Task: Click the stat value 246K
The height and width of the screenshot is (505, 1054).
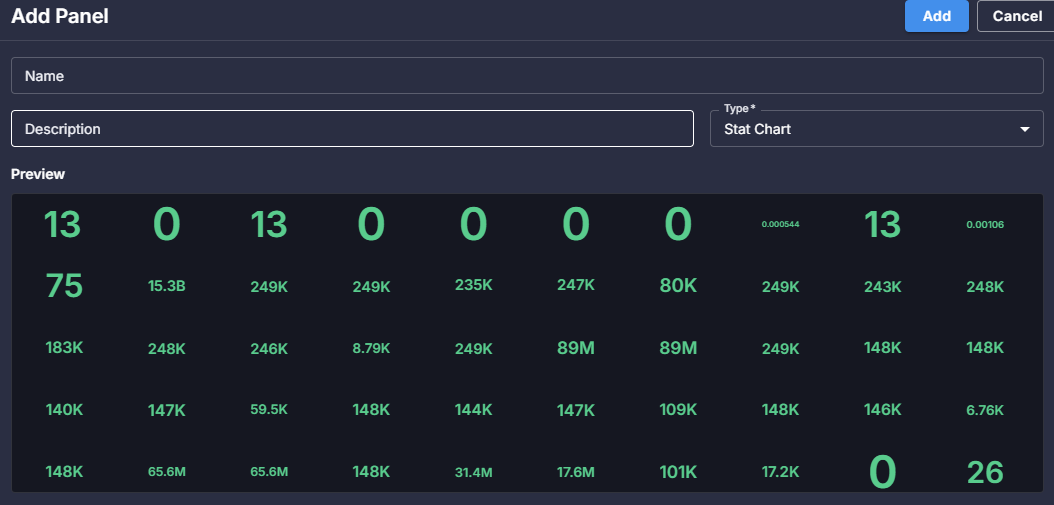Action: tap(269, 349)
